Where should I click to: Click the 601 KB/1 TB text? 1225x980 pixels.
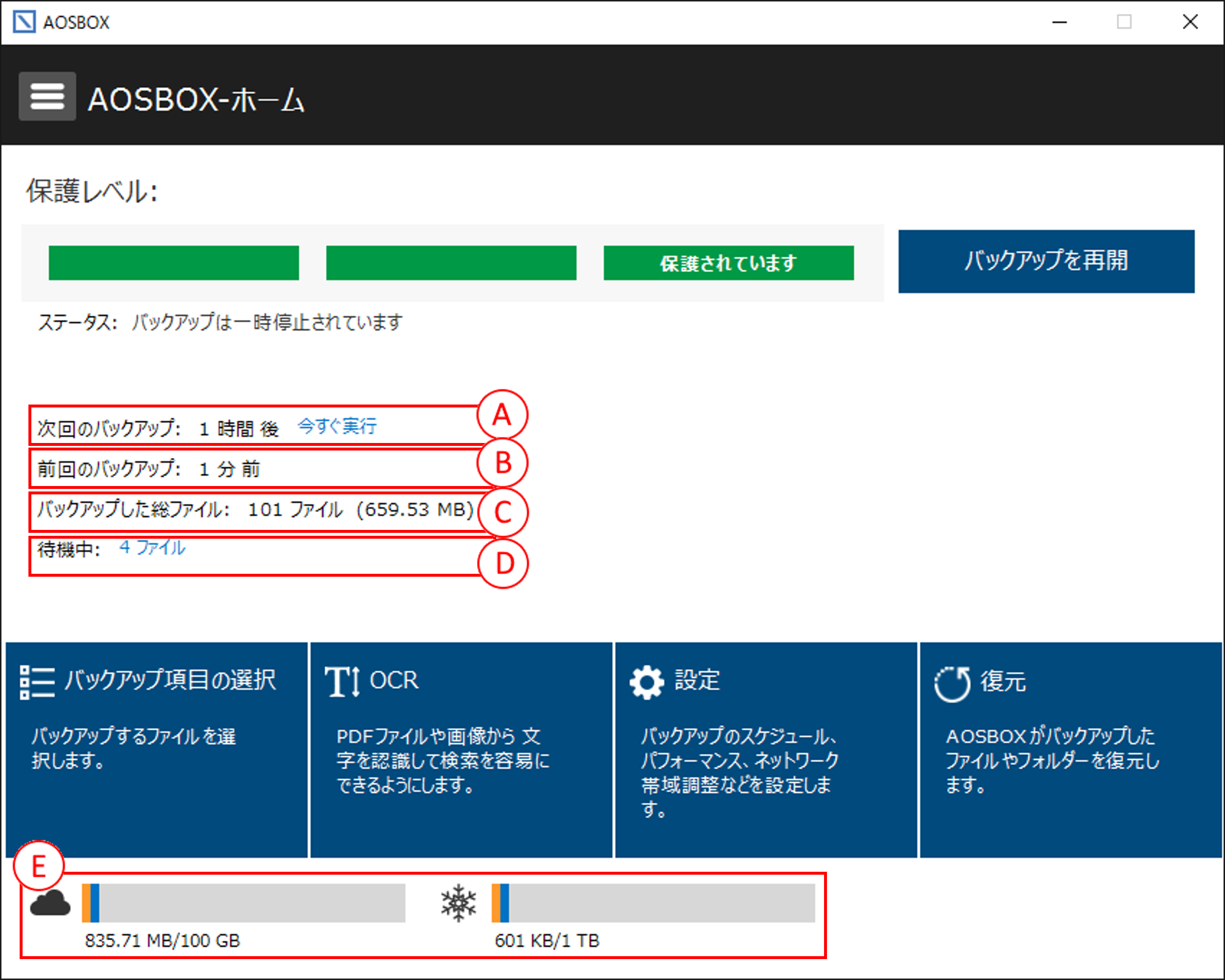click(547, 941)
